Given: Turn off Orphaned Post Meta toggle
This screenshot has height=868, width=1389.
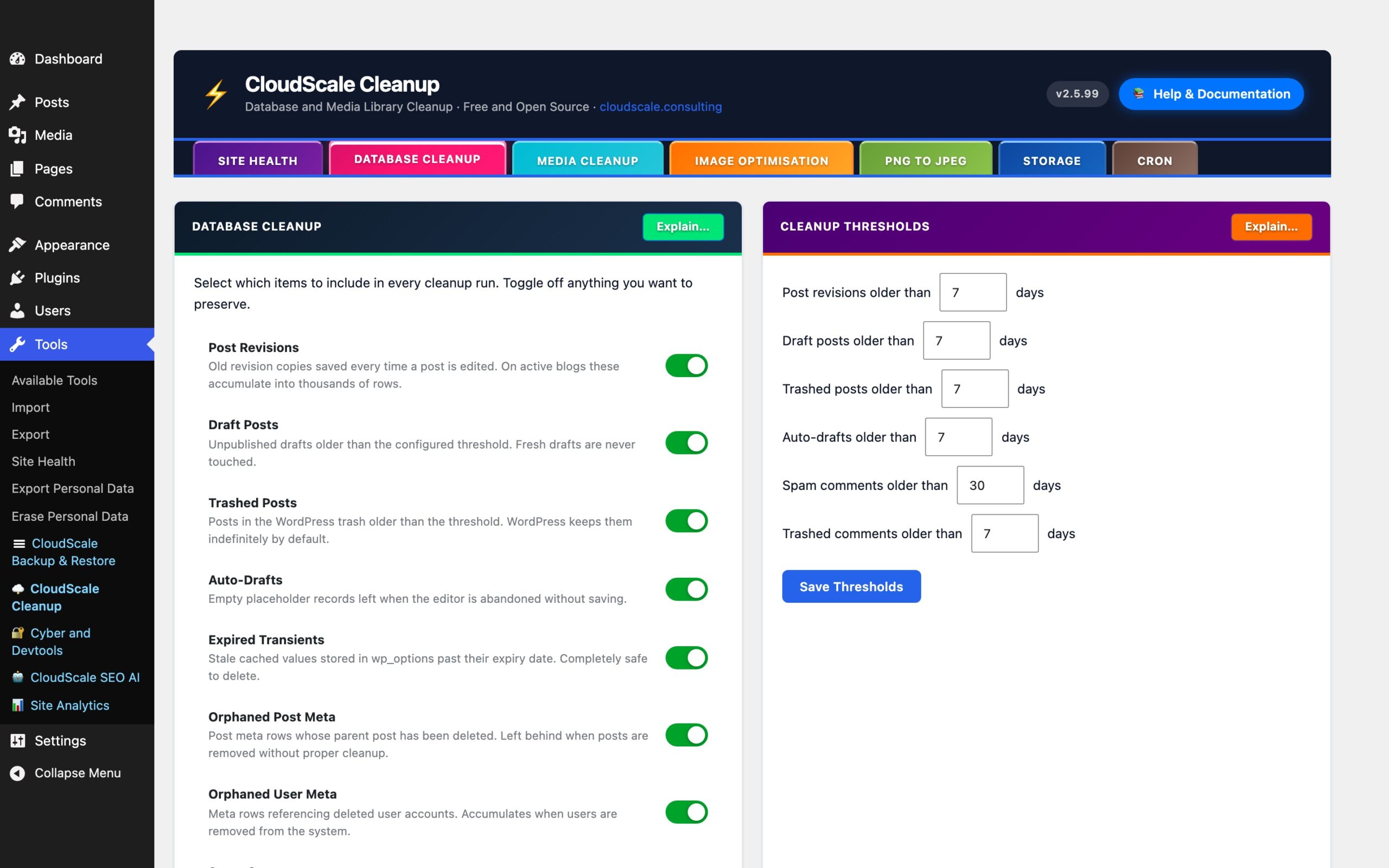Looking at the screenshot, I should (x=686, y=735).
